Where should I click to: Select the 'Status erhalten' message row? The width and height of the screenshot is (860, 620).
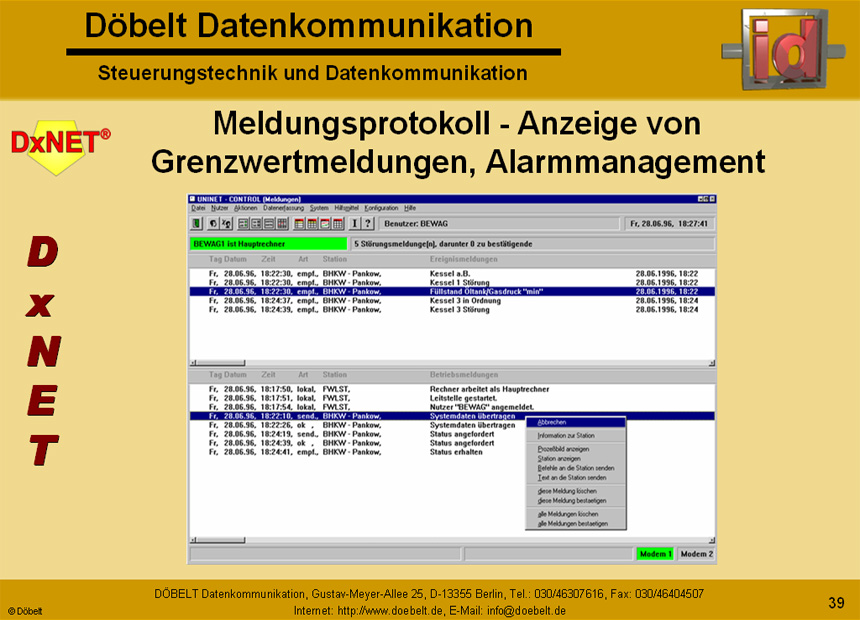[358, 452]
